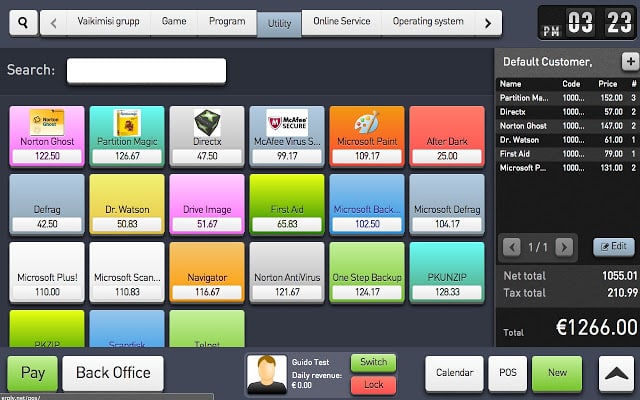Screen dimensions: 640x400
Task: Switch to the Game category tab
Action: tap(174, 22)
